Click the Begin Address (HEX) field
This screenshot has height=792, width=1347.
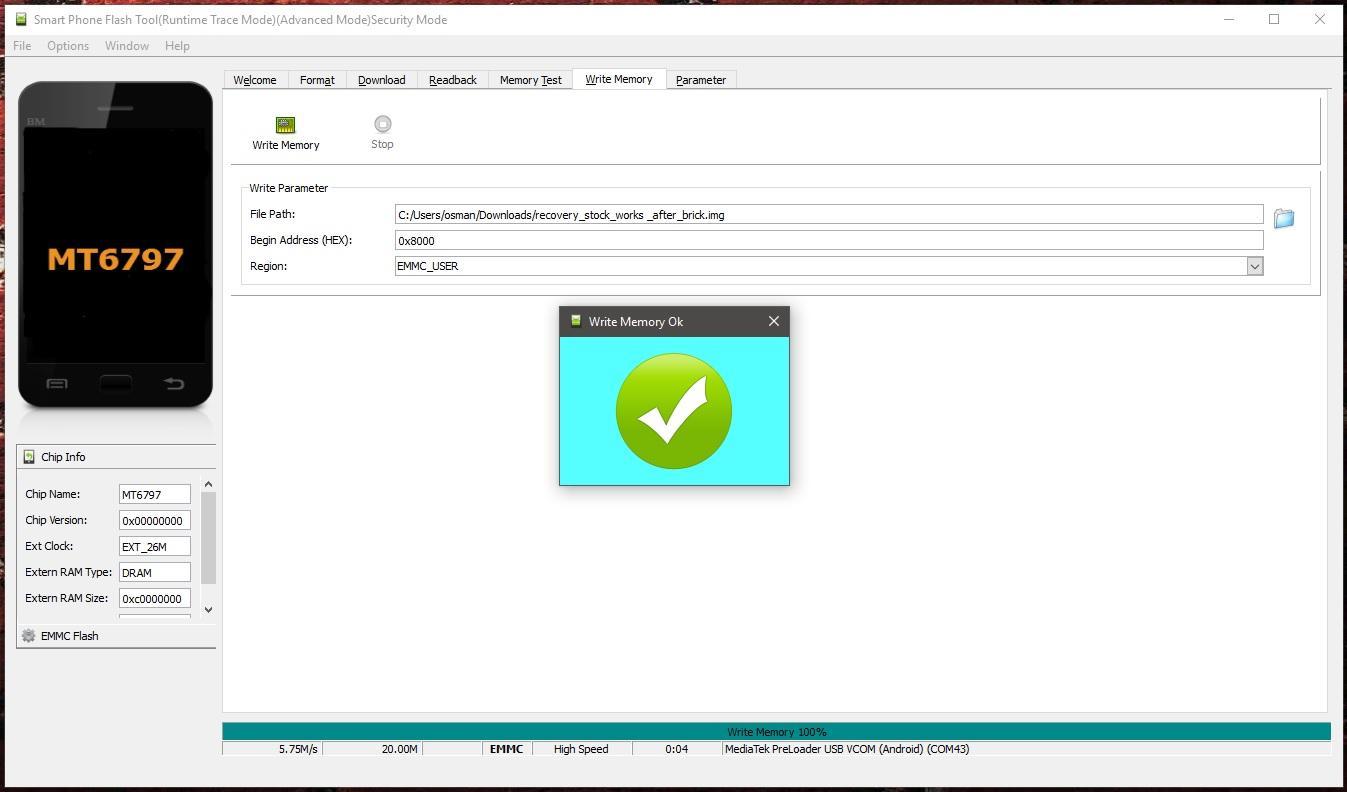point(828,241)
